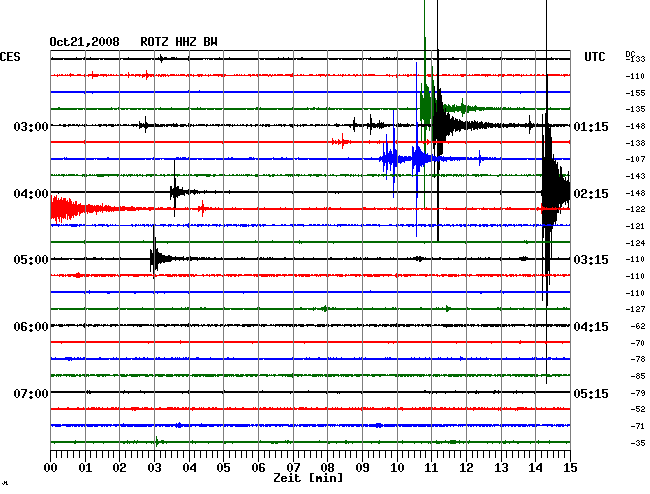Screen dimensions: 650x494
Task: Click minute tick label 04
Action: click(189, 468)
